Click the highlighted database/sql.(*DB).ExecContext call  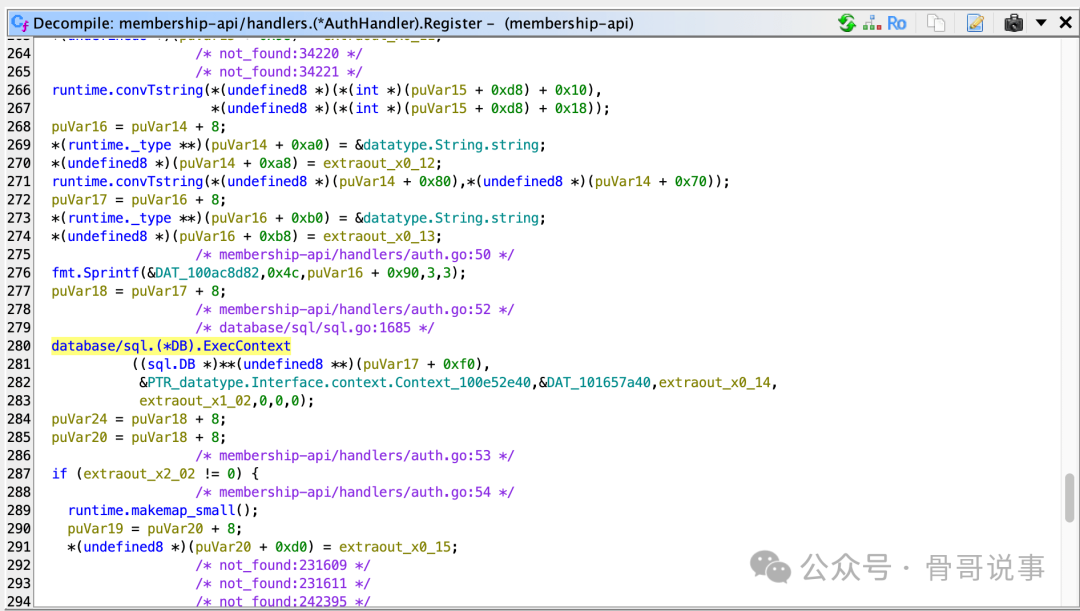[x=171, y=346]
